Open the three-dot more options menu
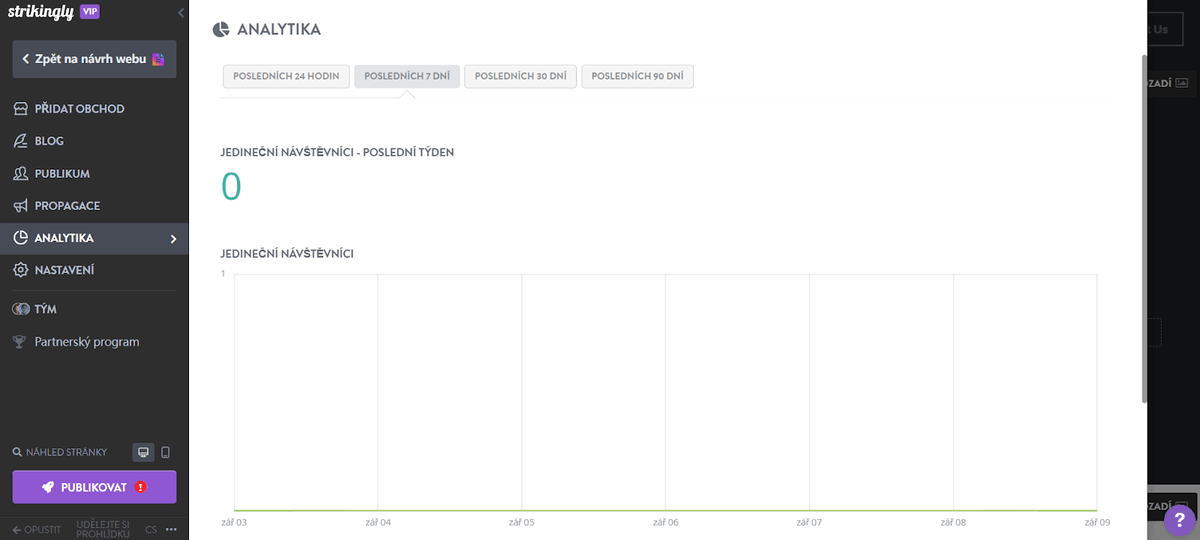 click(x=171, y=529)
